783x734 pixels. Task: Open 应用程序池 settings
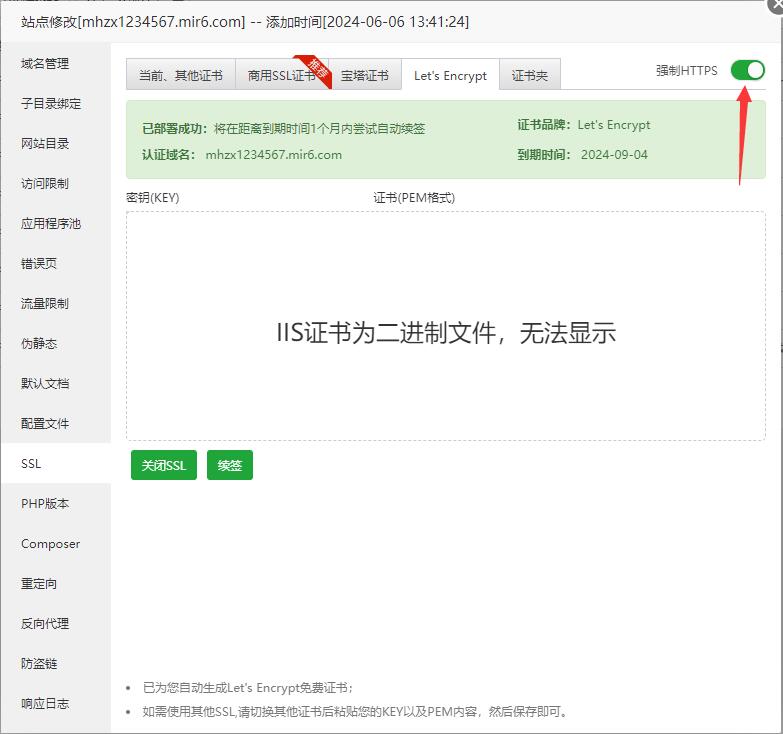tap(51, 224)
